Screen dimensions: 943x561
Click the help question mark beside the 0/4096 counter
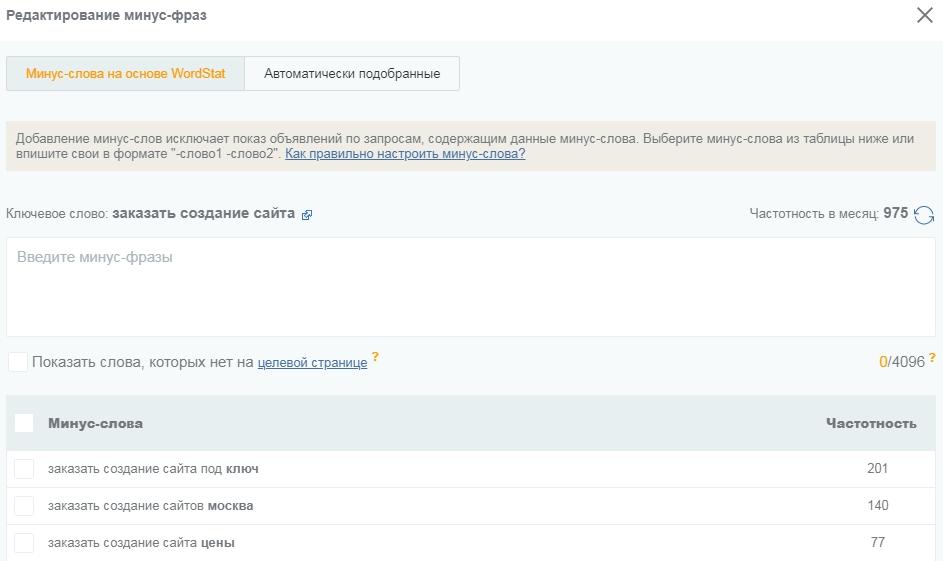tap(933, 356)
